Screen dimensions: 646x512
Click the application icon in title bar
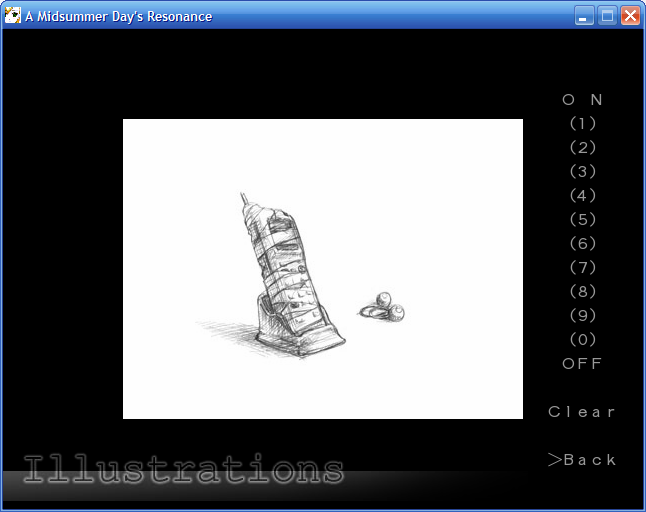click(13, 16)
